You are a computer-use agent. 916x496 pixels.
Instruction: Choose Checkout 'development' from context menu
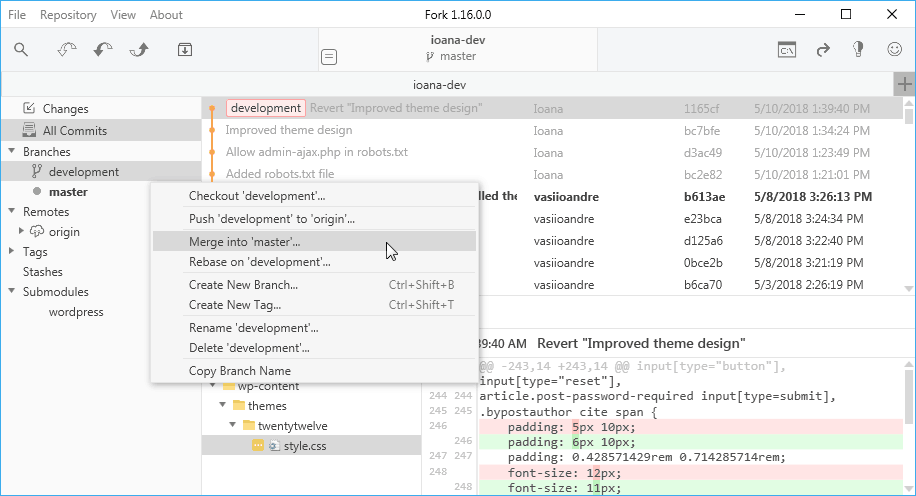coord(314,196)
